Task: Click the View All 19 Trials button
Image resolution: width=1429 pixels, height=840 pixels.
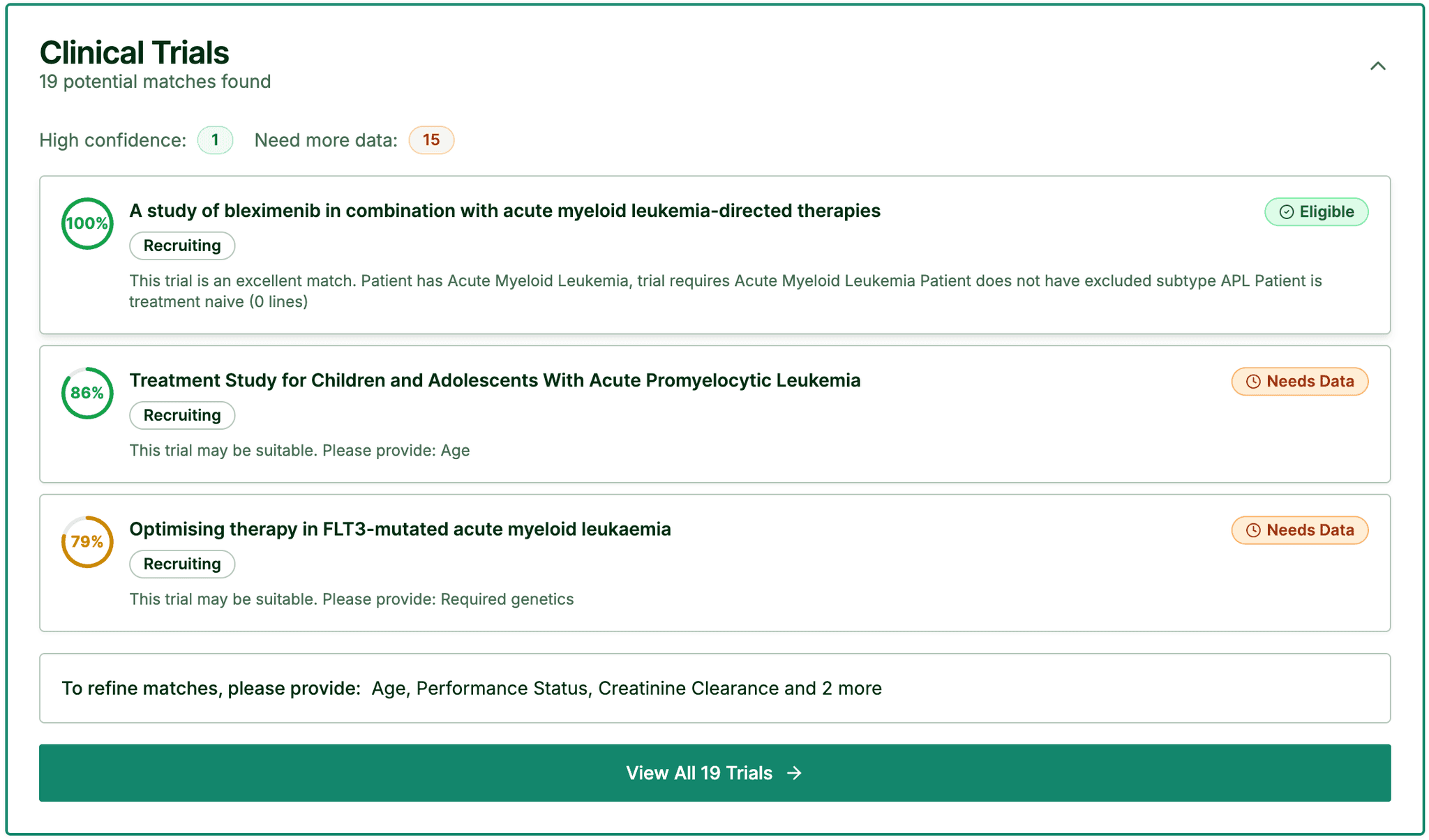Action: [714, 772]
